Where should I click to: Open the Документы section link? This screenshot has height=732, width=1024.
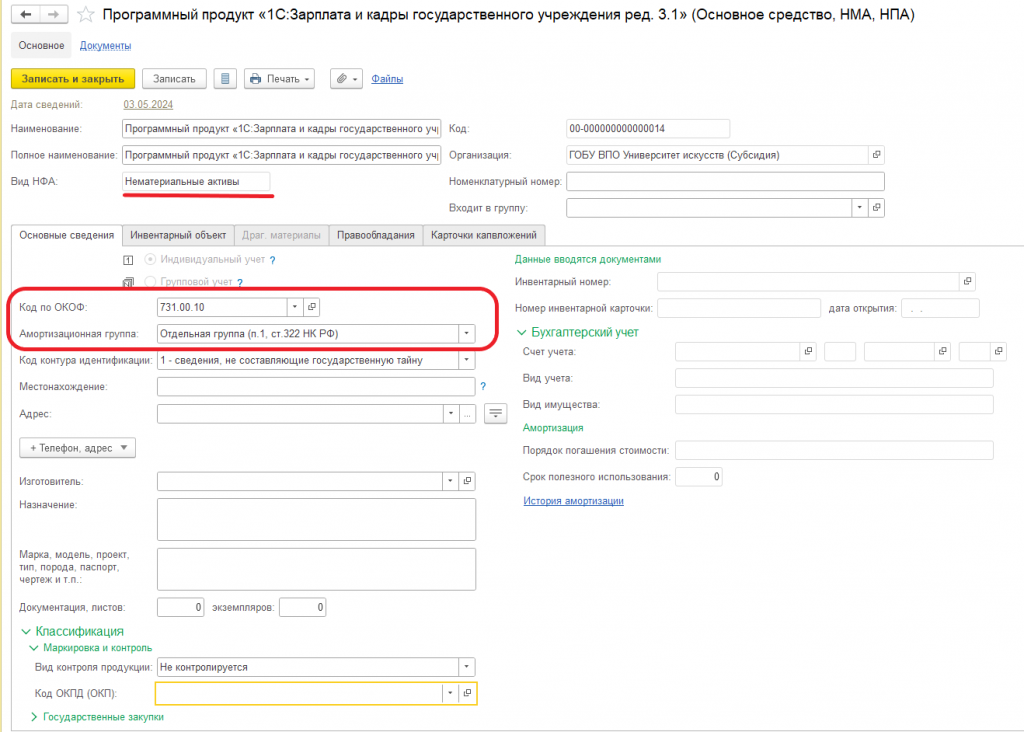[105, 46]
